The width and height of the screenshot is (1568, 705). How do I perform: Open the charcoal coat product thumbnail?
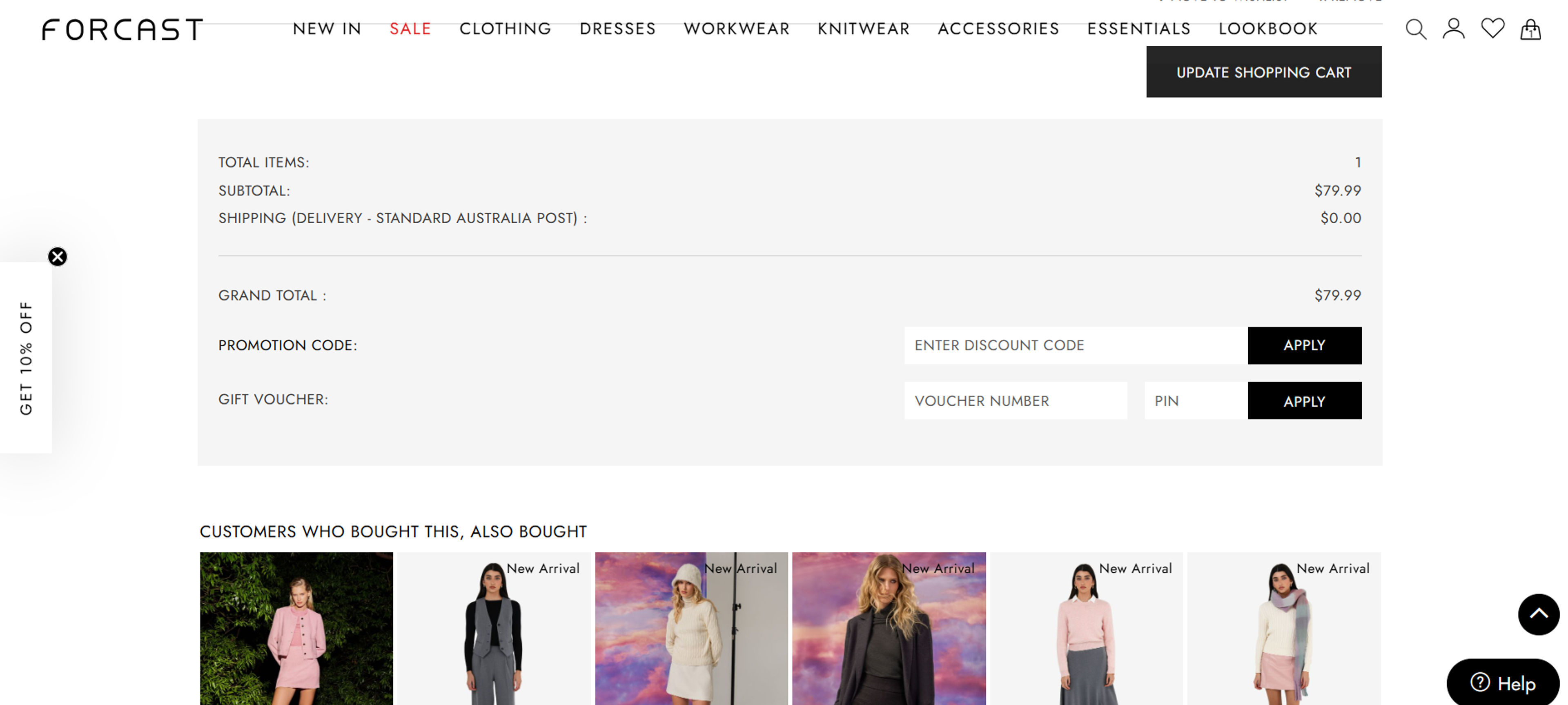click(x=889, y=628)
